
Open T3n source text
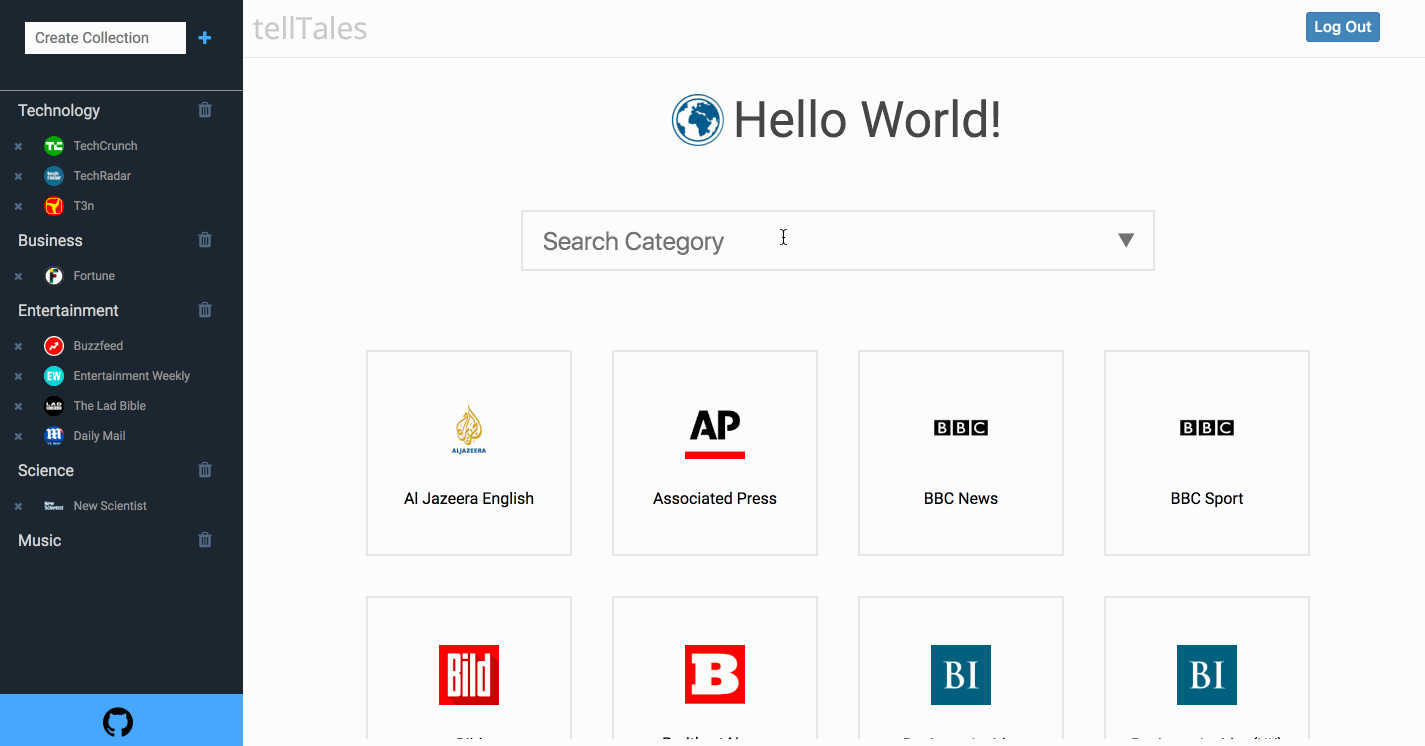pyautogui.click(x=84, y=206)
